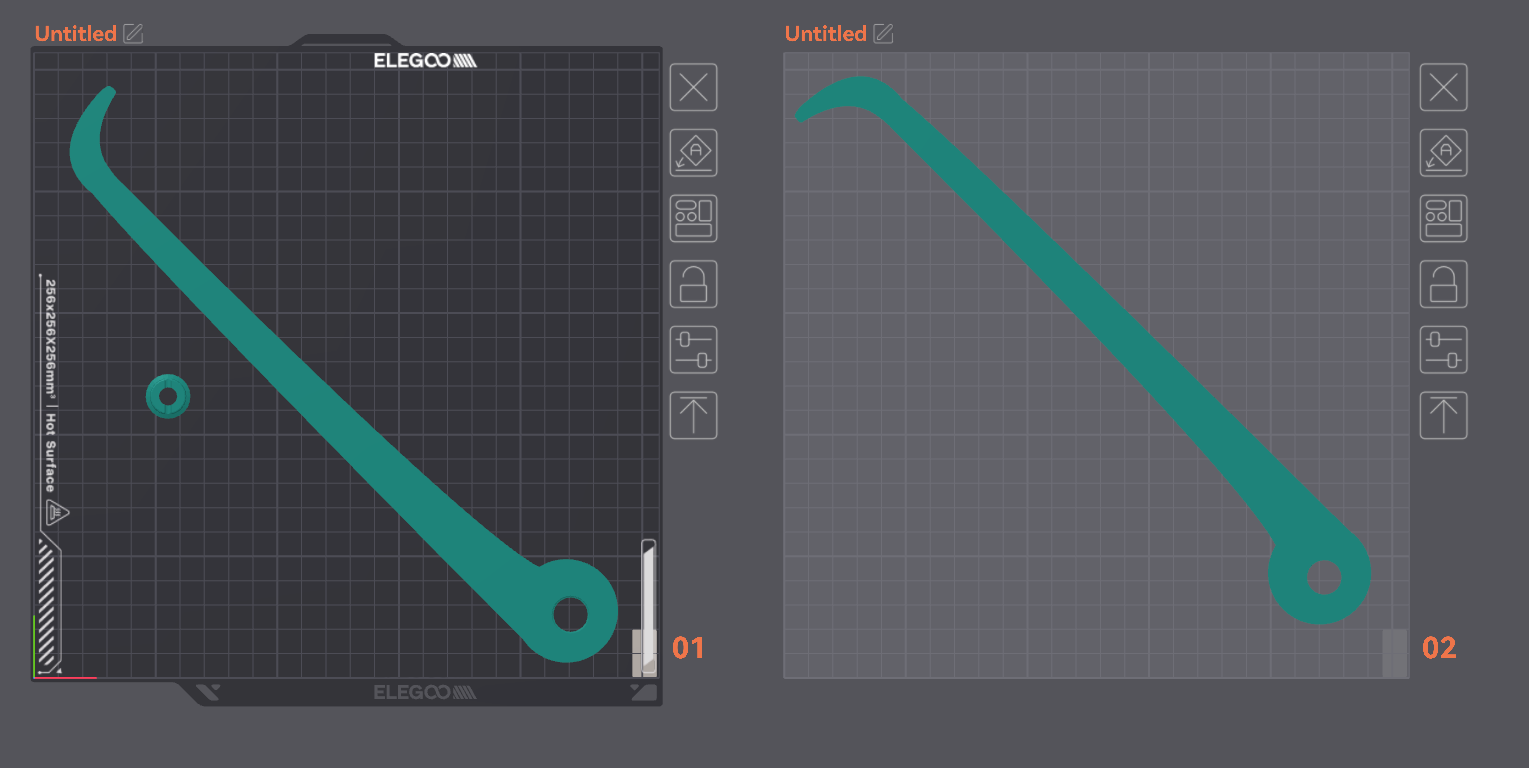Click the close icon beside plate 02
This screenshot has height=768, width=1529.
coord(1444,88)
